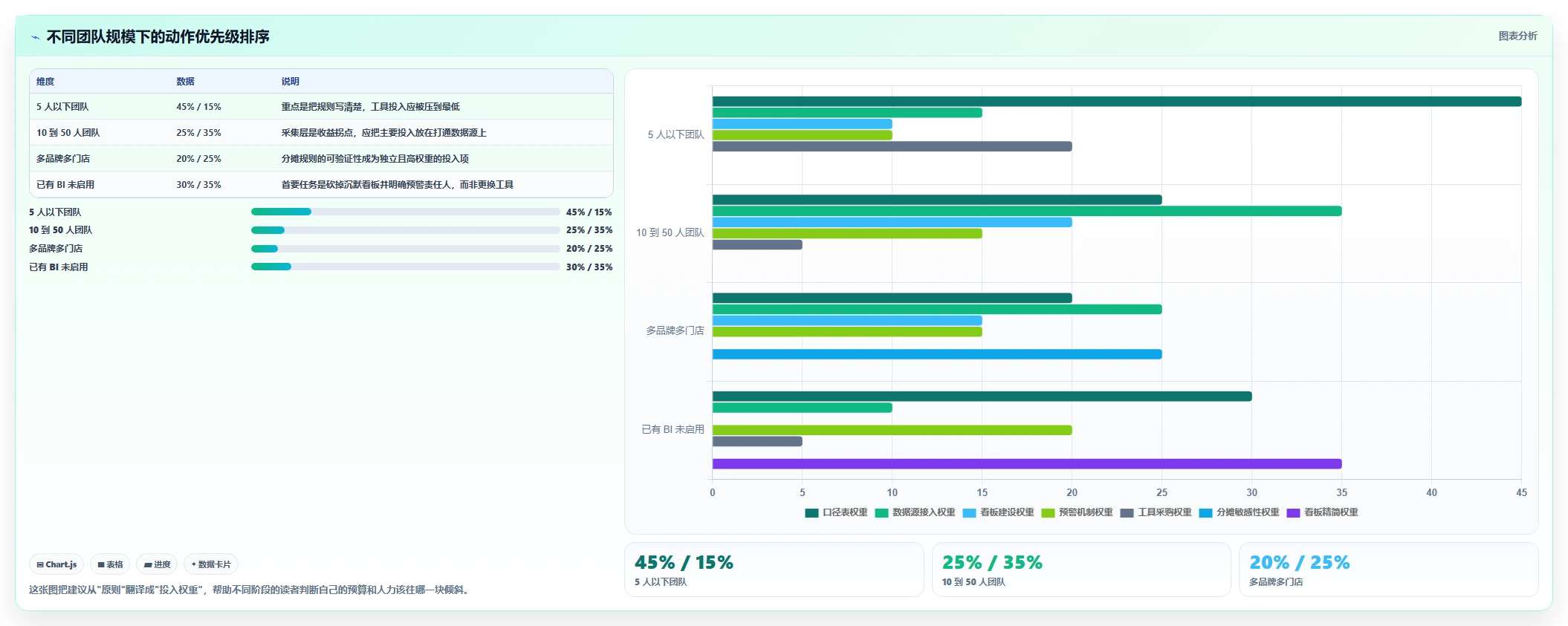The image size is (1568, 626).
Task: Click the purple 看板精简权重 bar for 已有 BI 未启用
Action: tap(1027, 464)
